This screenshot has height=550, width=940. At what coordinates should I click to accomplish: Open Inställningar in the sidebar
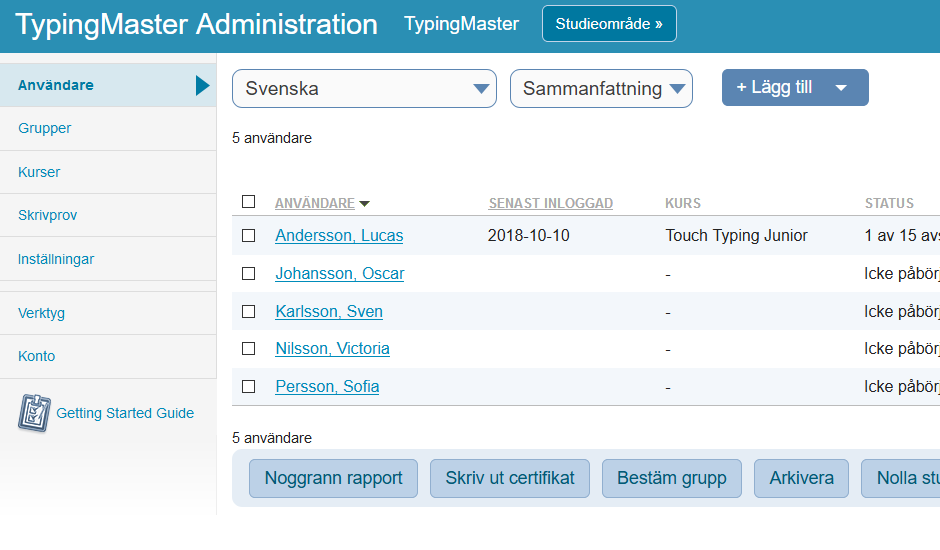(x=108, y=259)
